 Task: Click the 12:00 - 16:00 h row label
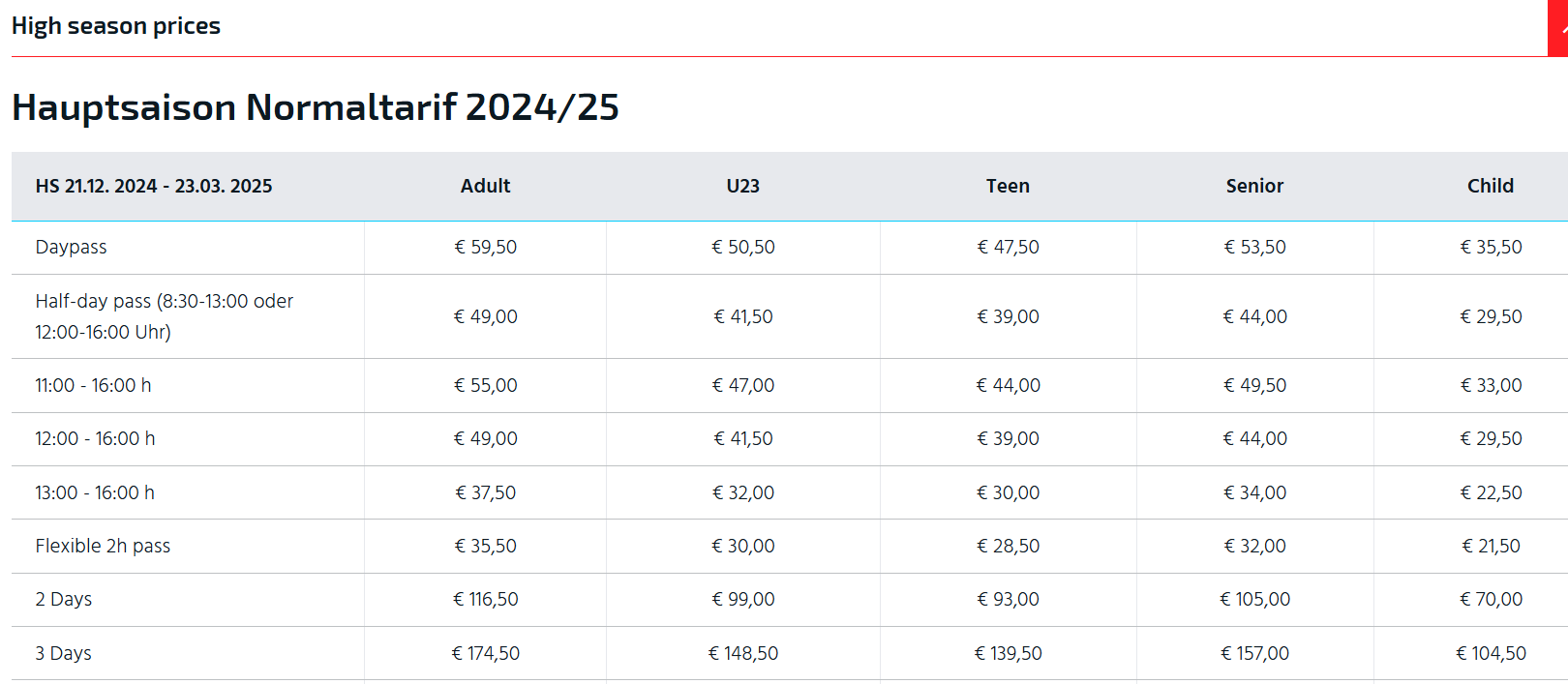click(x=95, y=438)
